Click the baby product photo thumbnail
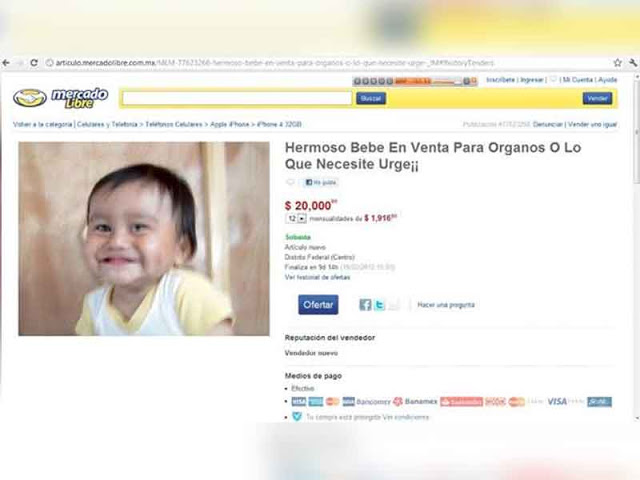 [144, 239]
